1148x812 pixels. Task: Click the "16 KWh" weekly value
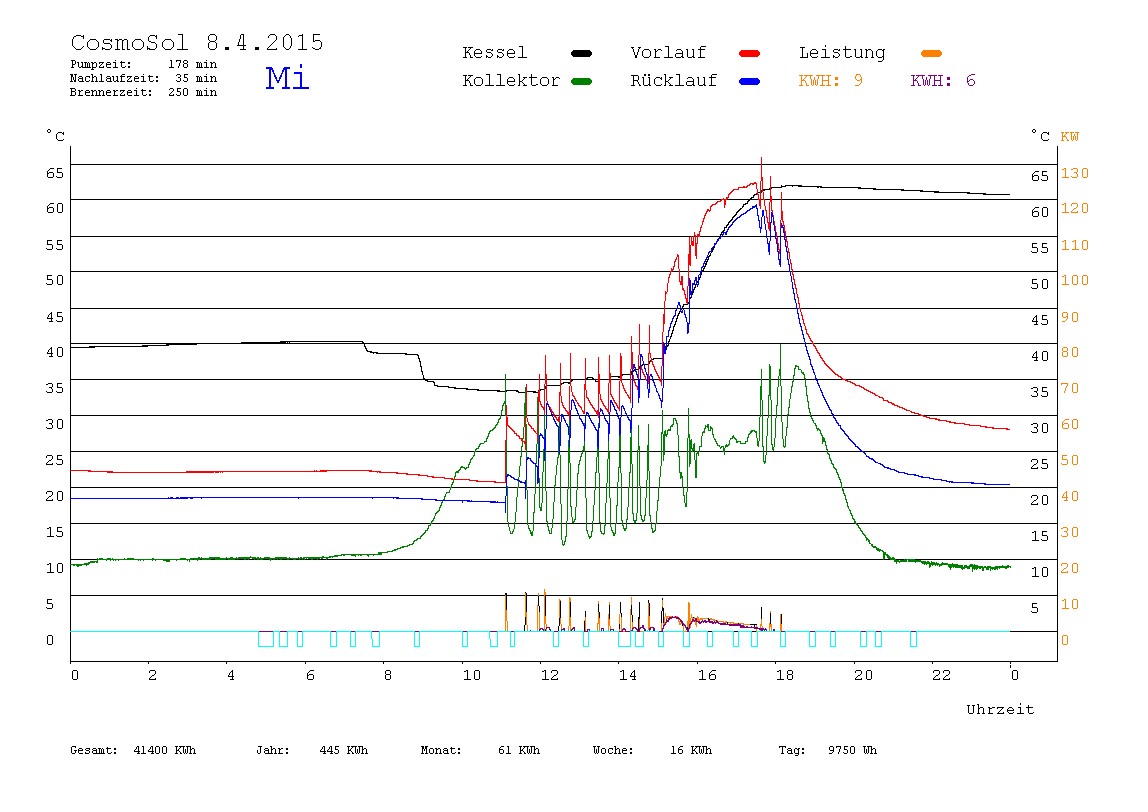(x=691, y=750)
